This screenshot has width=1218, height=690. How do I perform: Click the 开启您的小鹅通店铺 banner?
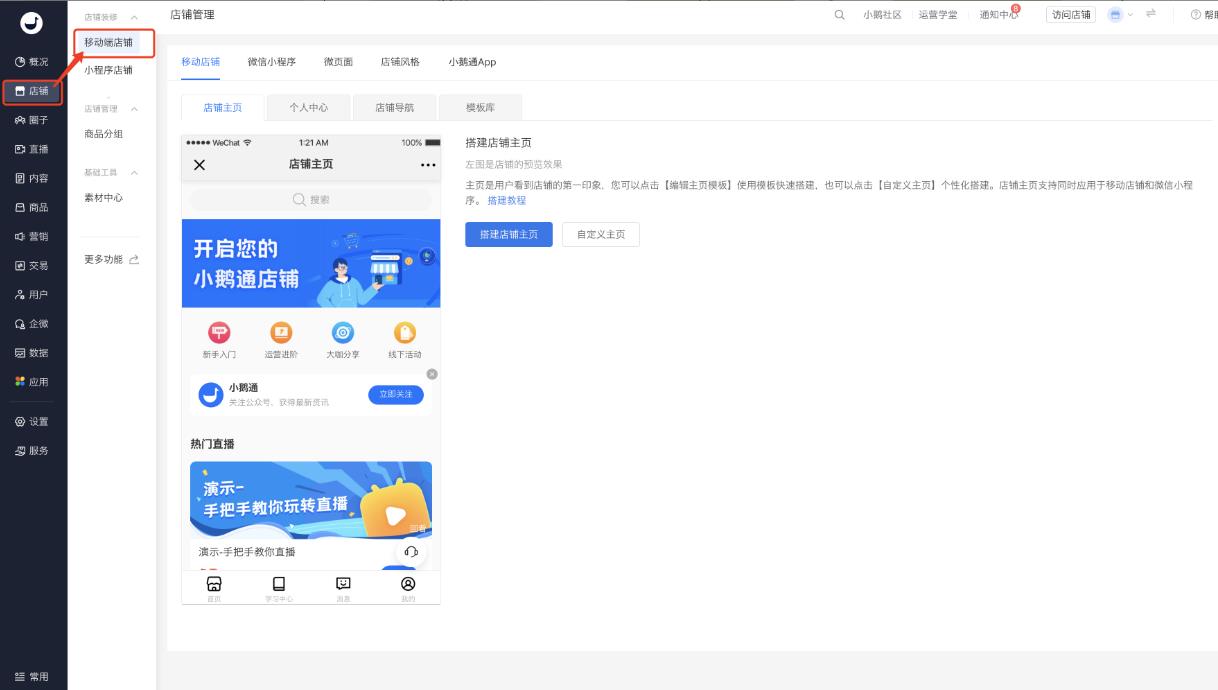point(311,264)
